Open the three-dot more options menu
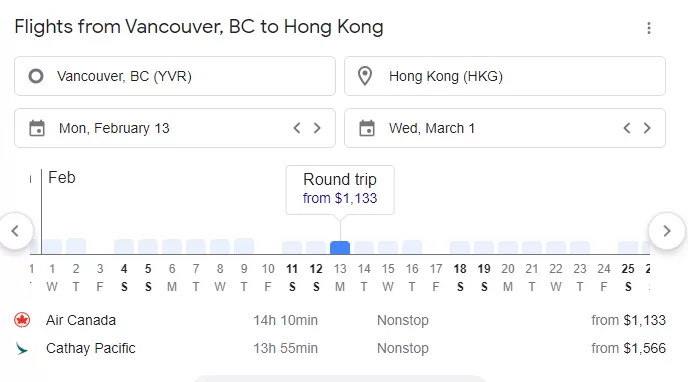 coord(649,28)
